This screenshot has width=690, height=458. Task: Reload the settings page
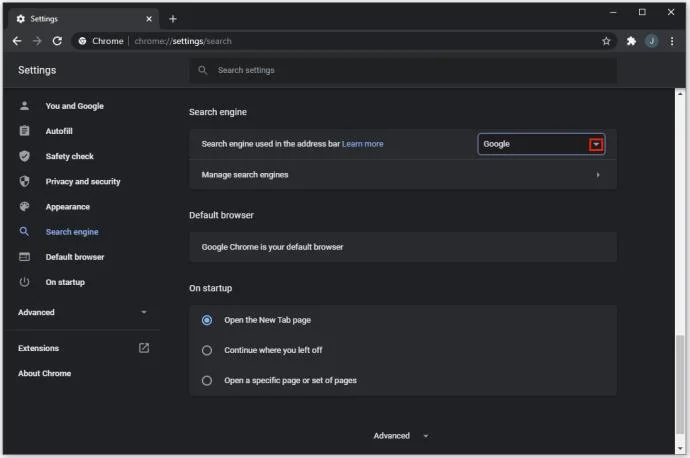tap(57, 41)
